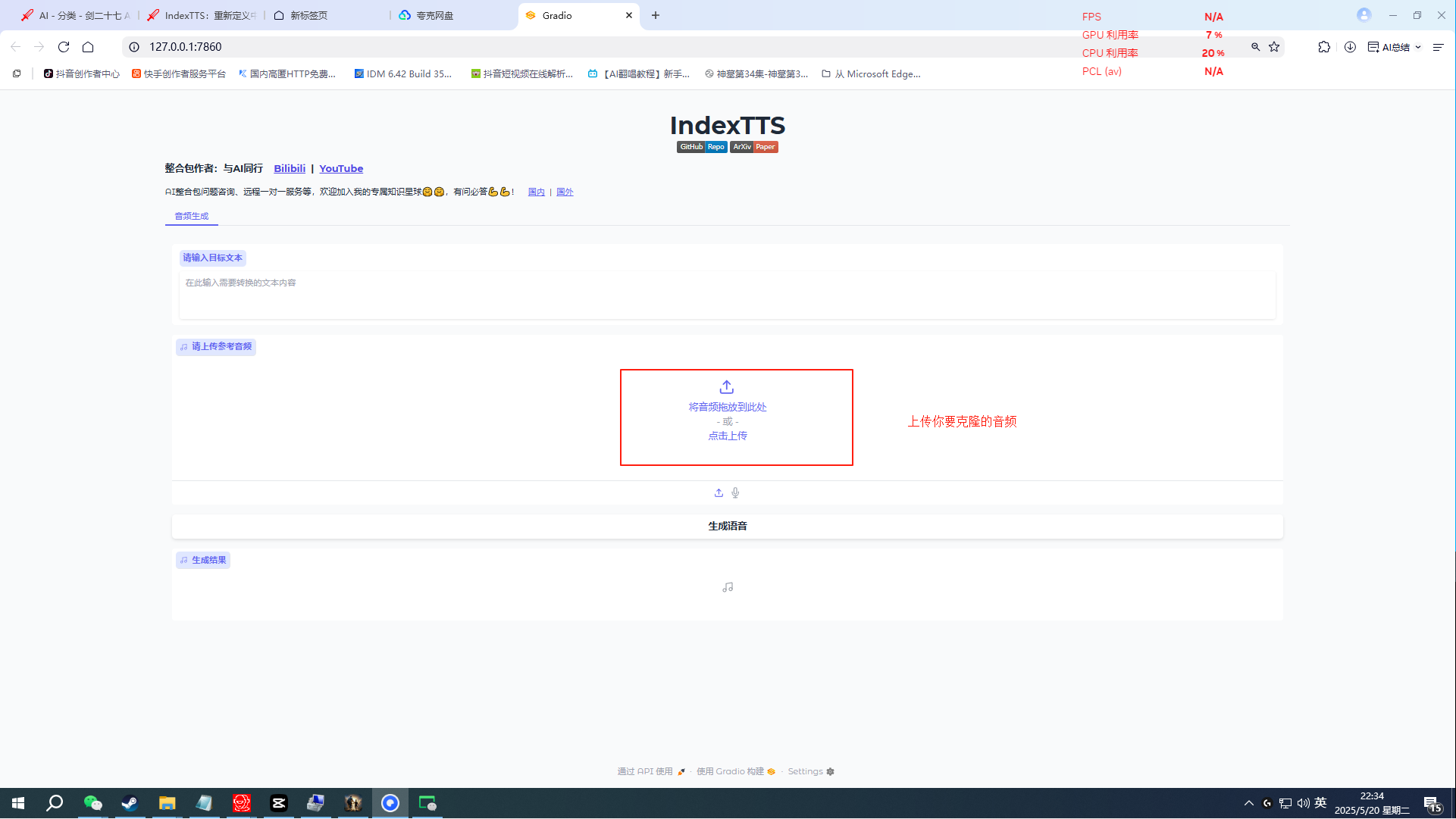
Task: Click the zoom magnifier icon in address bar
Action: [x=1255, y=47]
